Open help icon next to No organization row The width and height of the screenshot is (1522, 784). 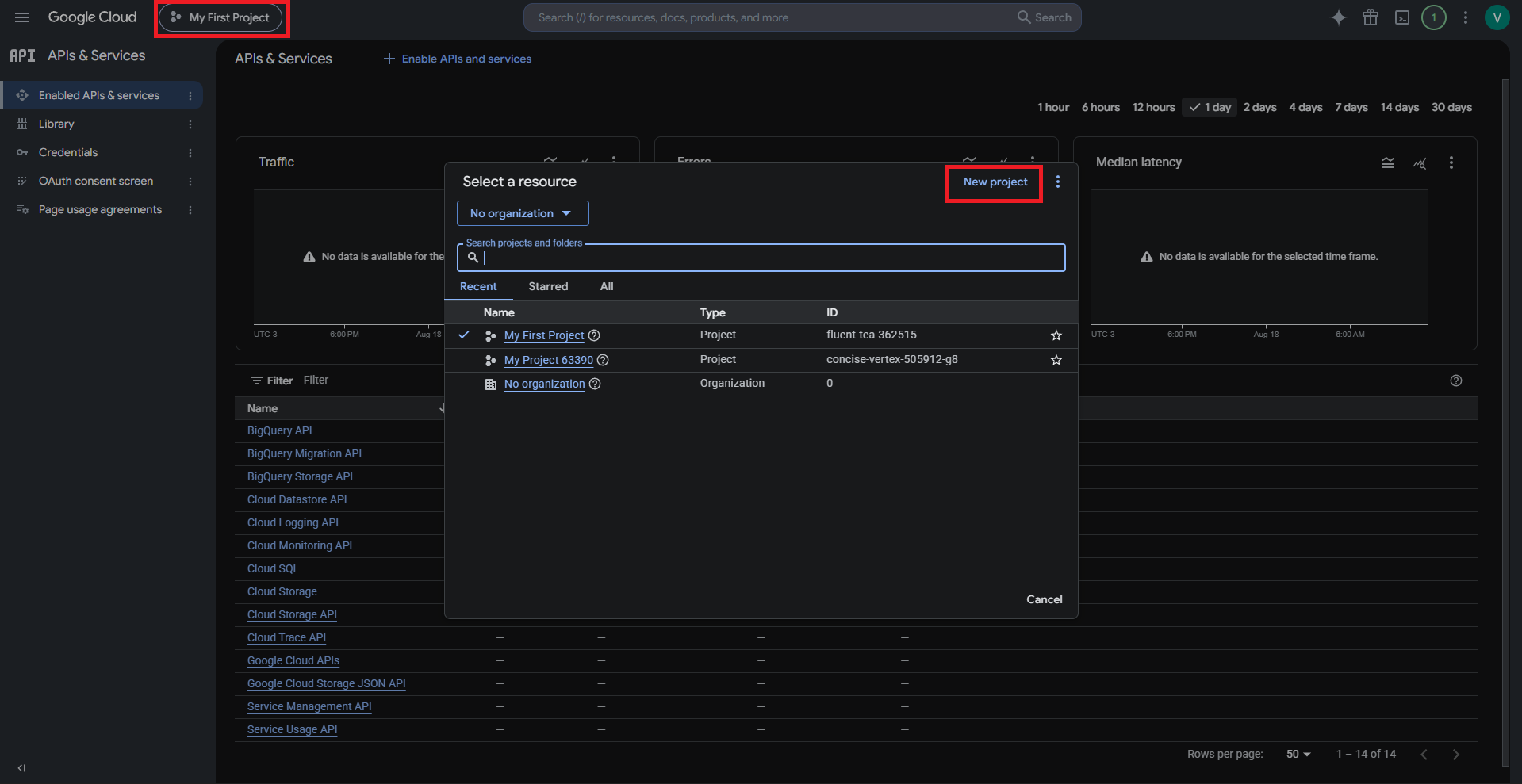tap(595, 384)
